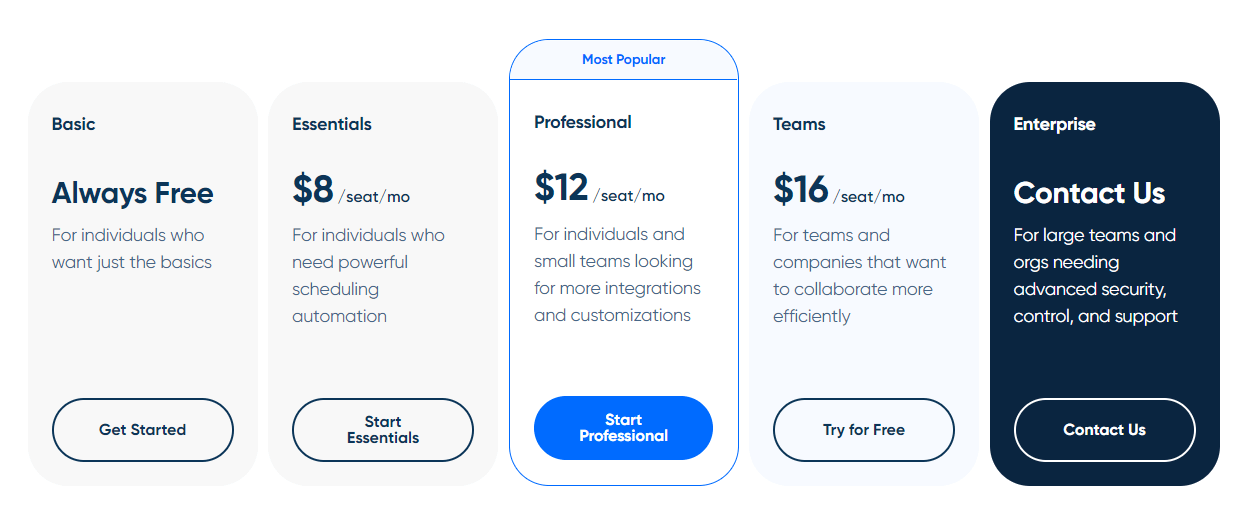Select the Basic plan title
Image resolution: width=1251 pixels, height=513 pixels.
click(x=74, y=124)
